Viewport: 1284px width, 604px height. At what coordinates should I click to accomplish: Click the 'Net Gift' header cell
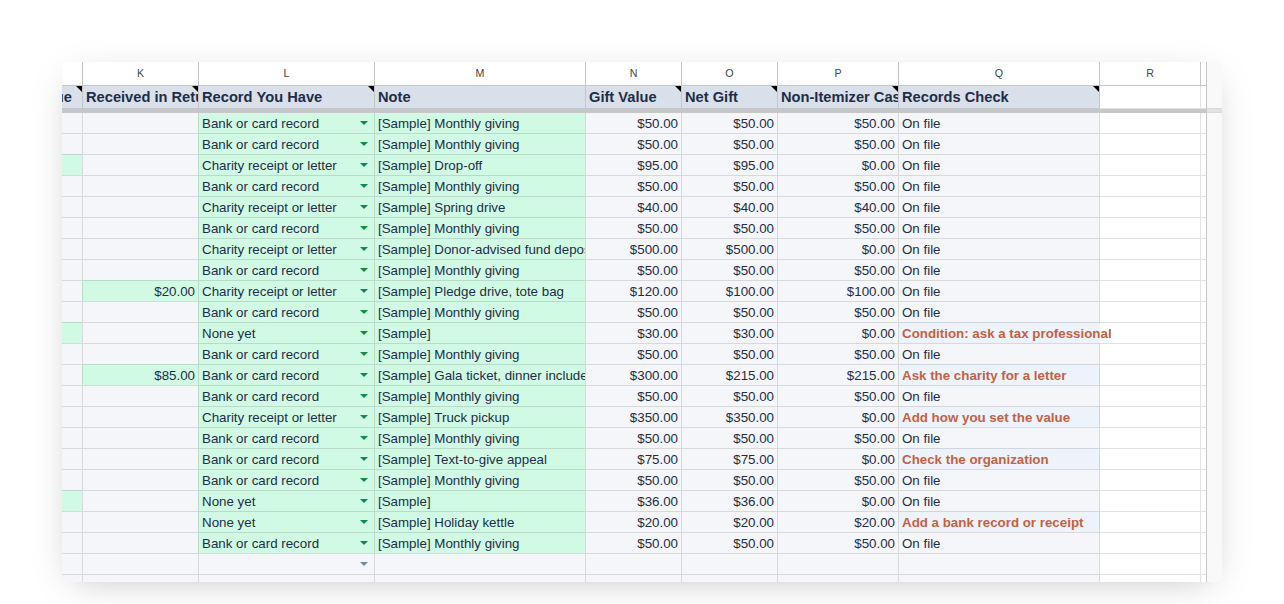(x=729, y=97)
